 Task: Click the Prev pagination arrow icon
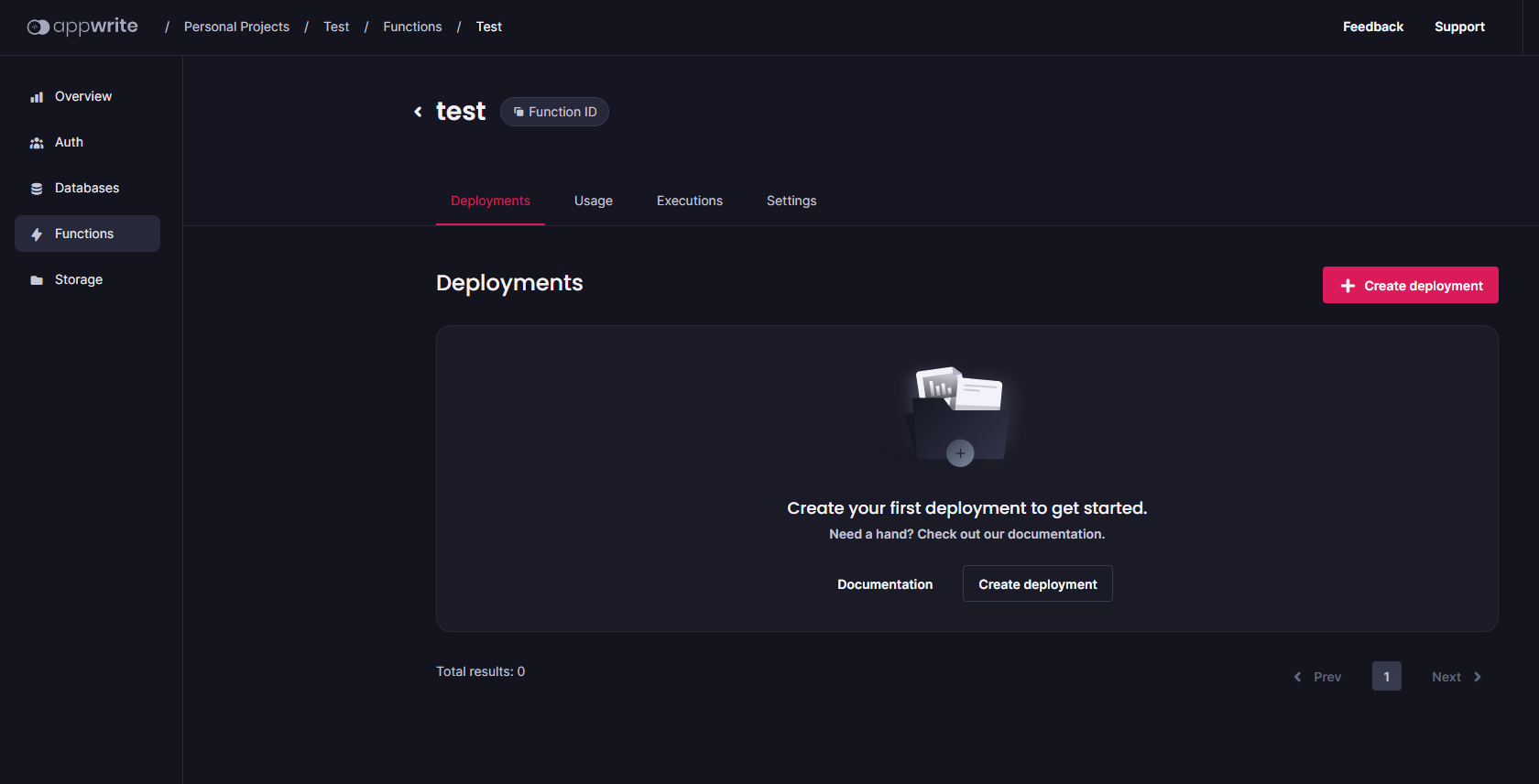click(x=1297, y=677)
